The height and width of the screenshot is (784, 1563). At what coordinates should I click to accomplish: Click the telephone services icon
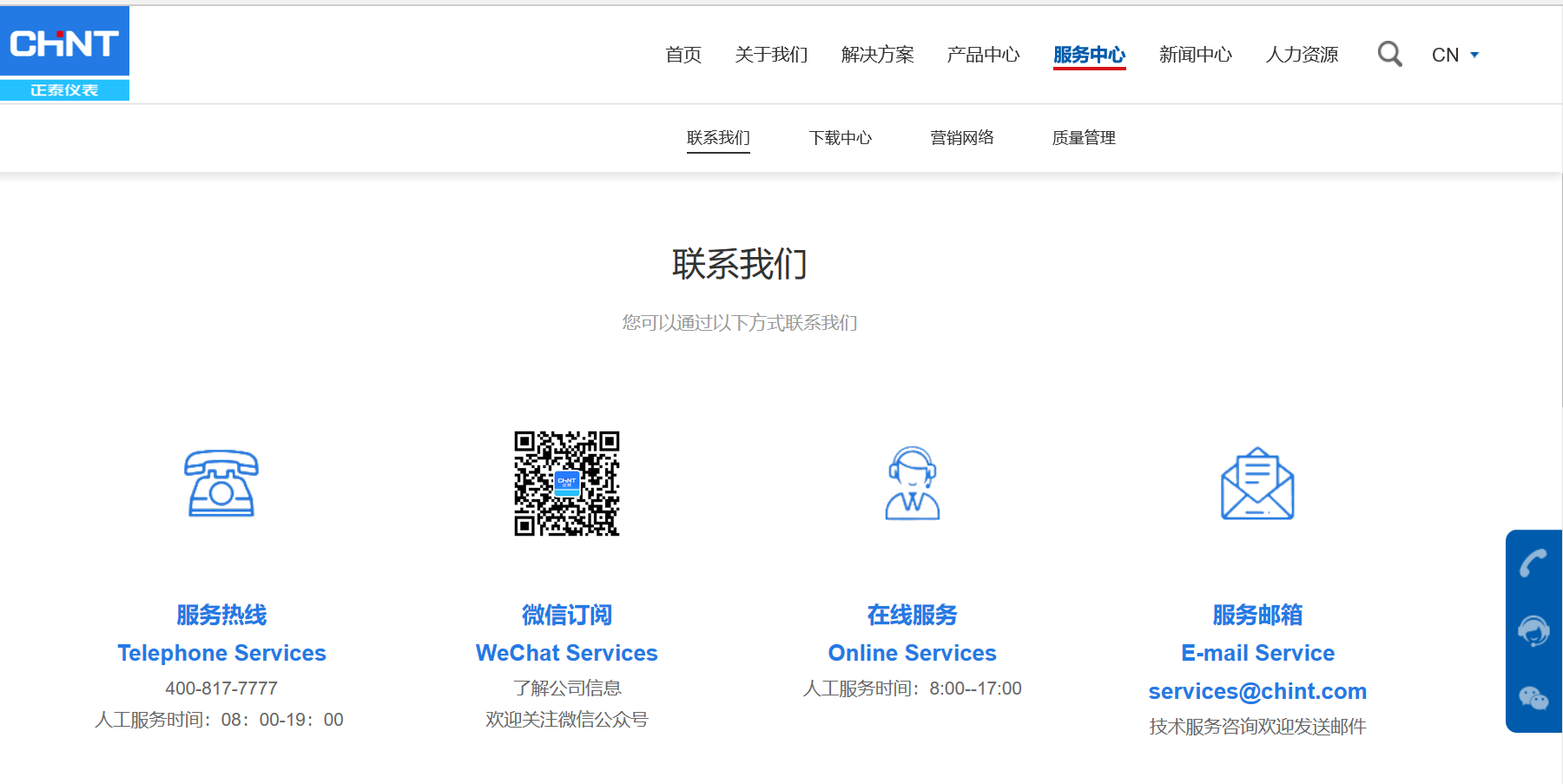[x=221, y=484]
